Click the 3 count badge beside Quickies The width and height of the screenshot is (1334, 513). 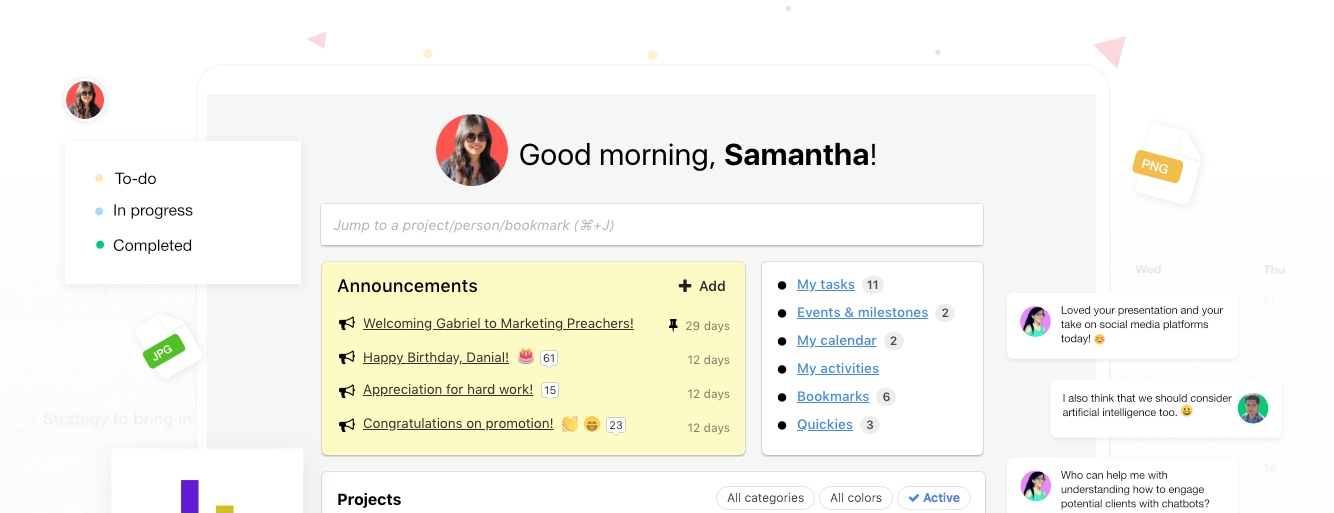(870, 425)
